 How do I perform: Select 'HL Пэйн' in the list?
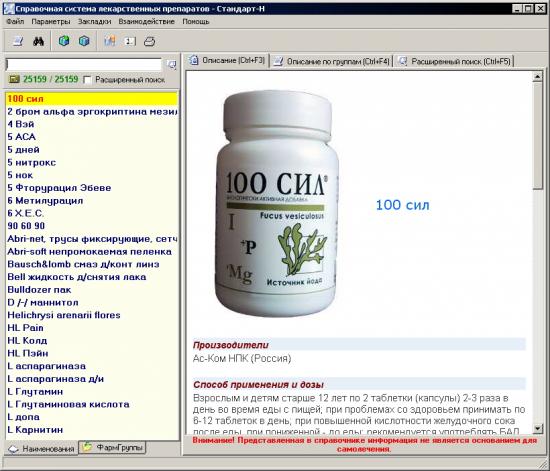pyautogui.click(x=92, y=353)
